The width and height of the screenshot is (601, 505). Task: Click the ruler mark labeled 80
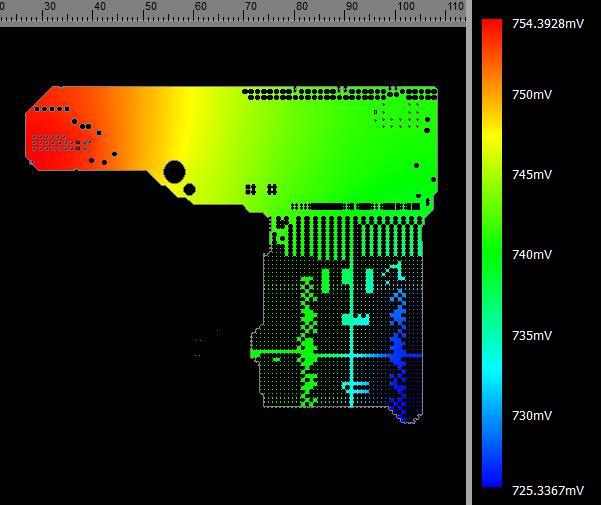(302, 8)
